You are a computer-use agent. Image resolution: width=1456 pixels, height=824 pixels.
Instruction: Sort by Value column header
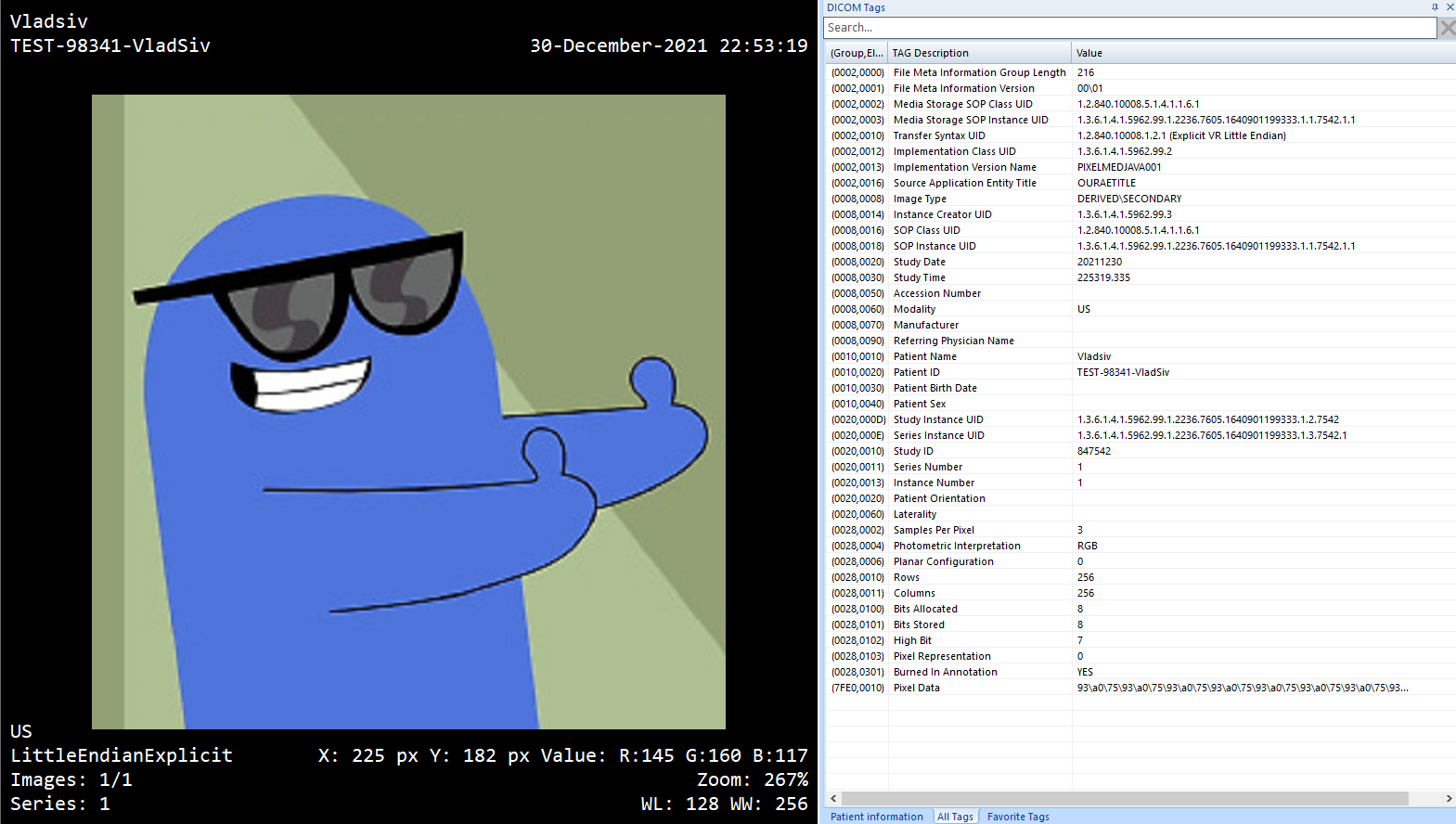(1264, 53)
